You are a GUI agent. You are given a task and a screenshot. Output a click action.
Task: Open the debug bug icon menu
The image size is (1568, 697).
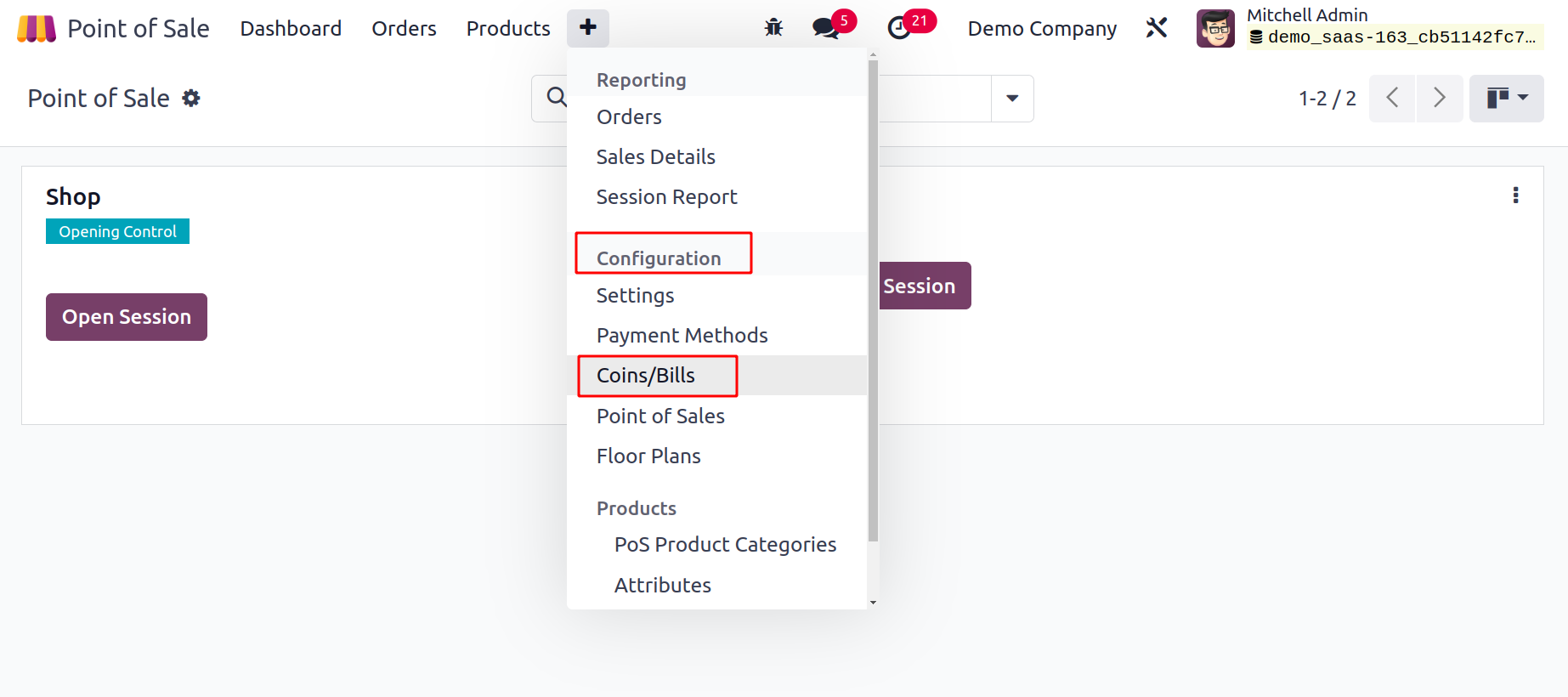pyautogui.click(x=773, y=28)
